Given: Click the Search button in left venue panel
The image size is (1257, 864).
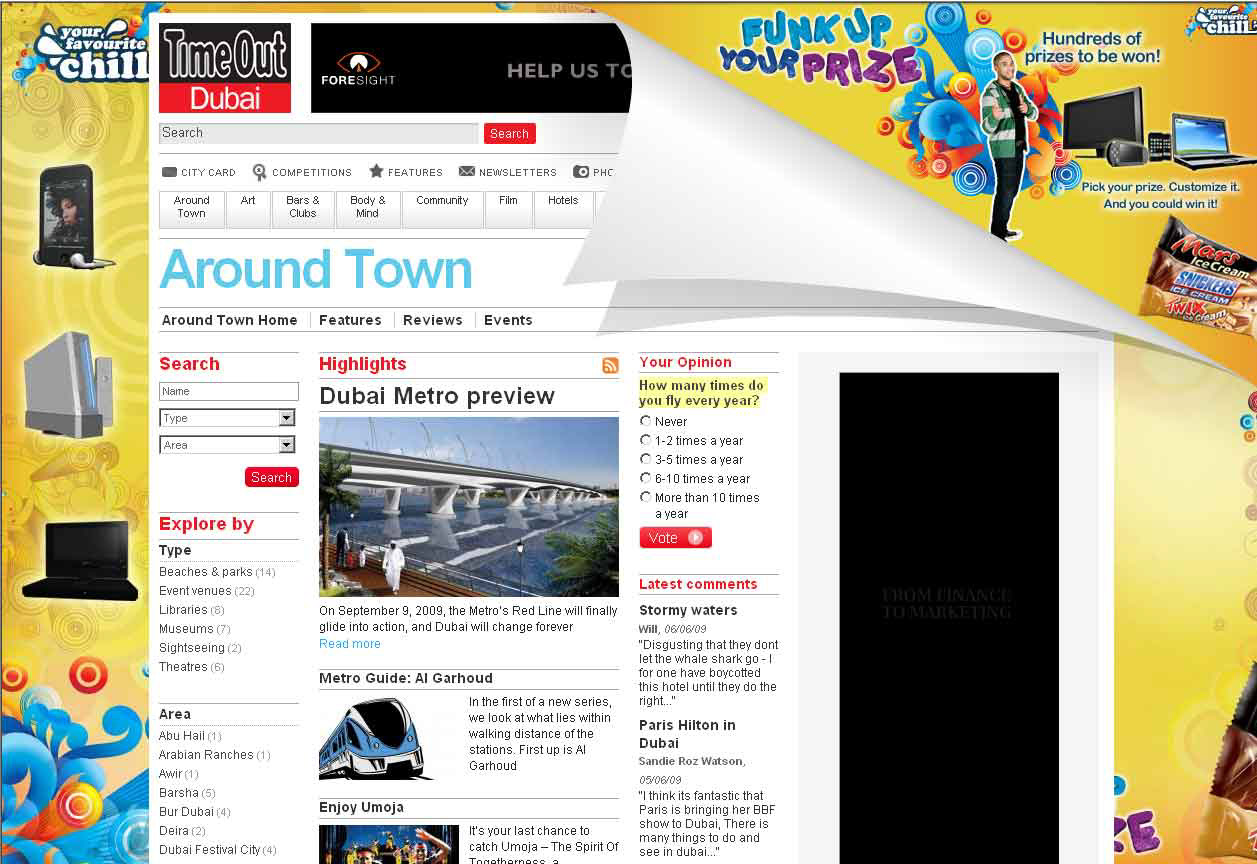Looking at the screenshot, I should coord(272,477).
